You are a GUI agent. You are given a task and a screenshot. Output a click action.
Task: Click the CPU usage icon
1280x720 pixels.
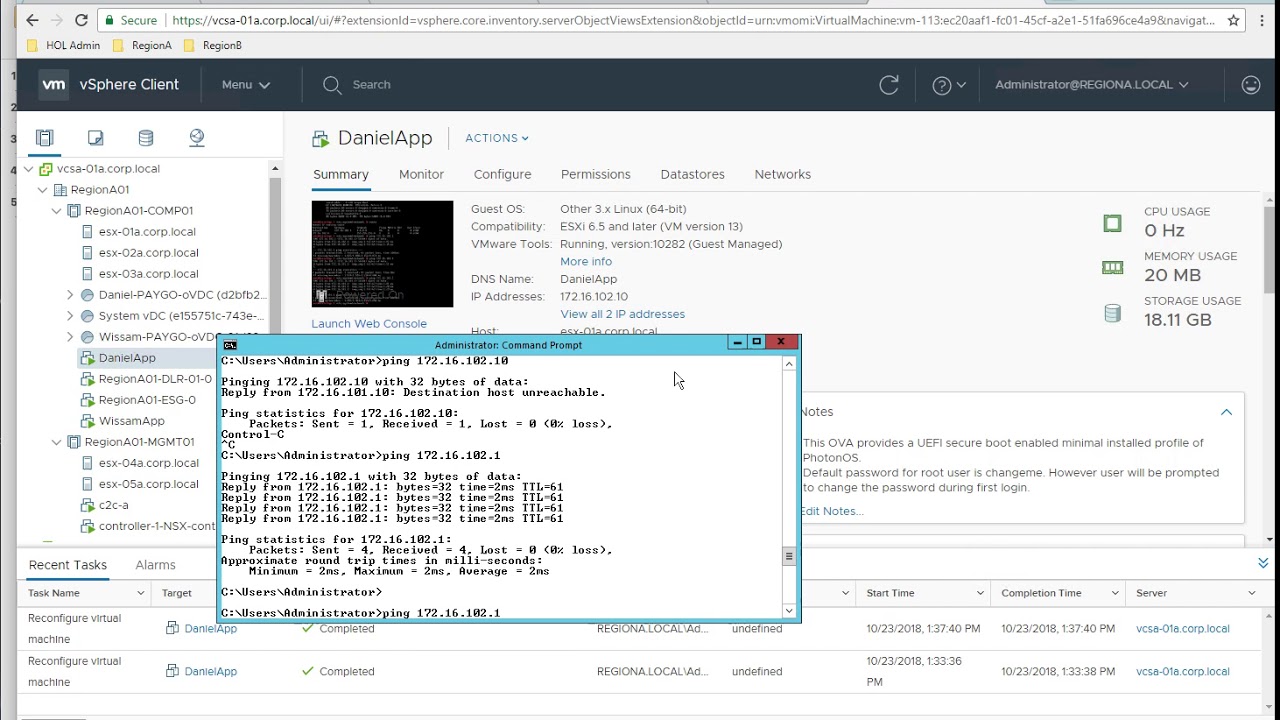pos(1112,224)
